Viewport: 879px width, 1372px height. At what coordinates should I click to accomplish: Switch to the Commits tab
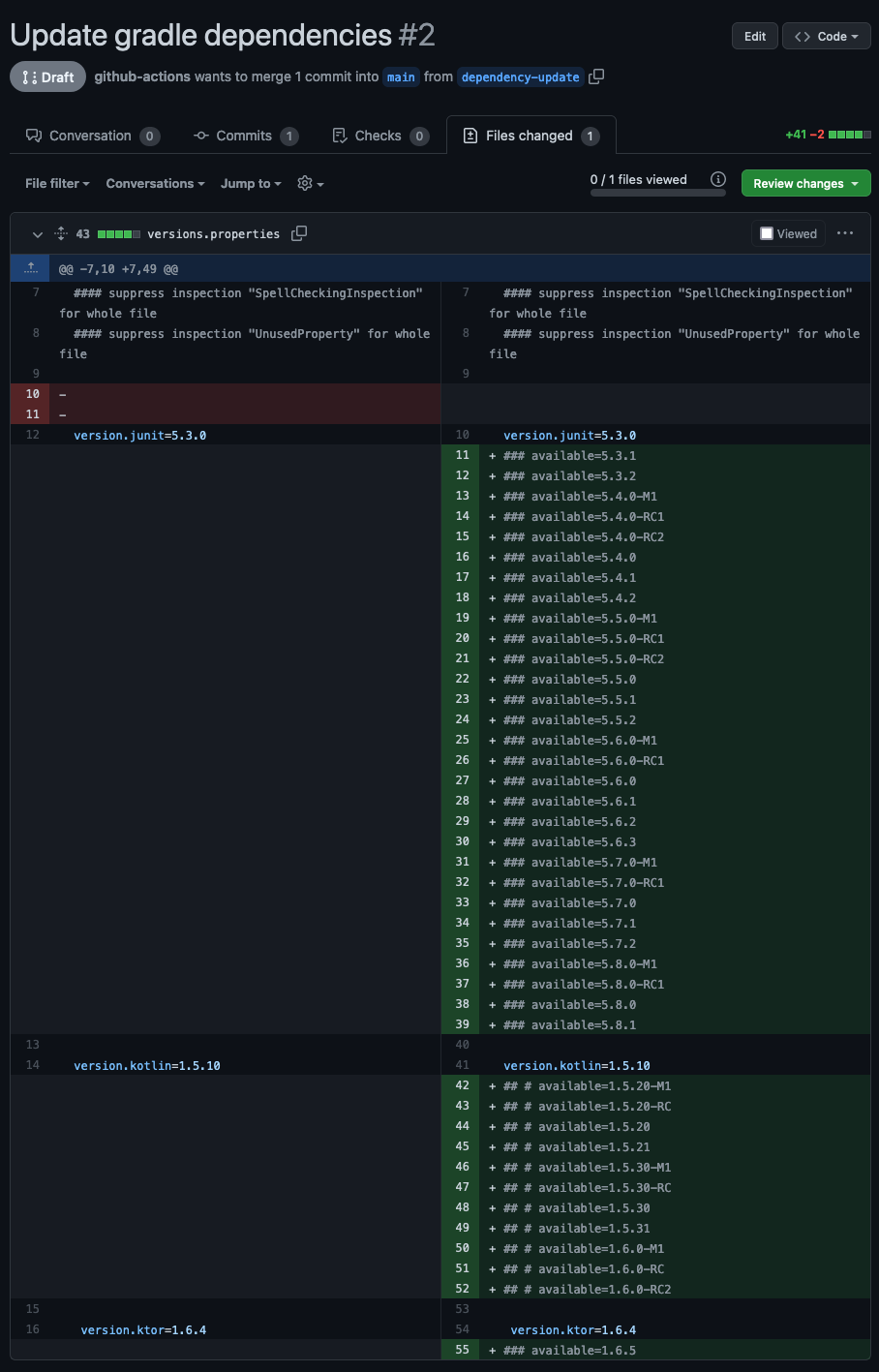pos(246,136)
